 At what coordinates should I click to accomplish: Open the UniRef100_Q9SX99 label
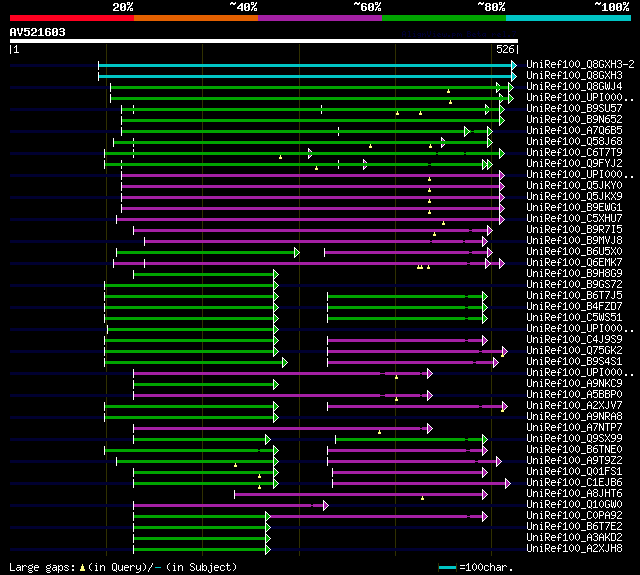coord(574,439)
